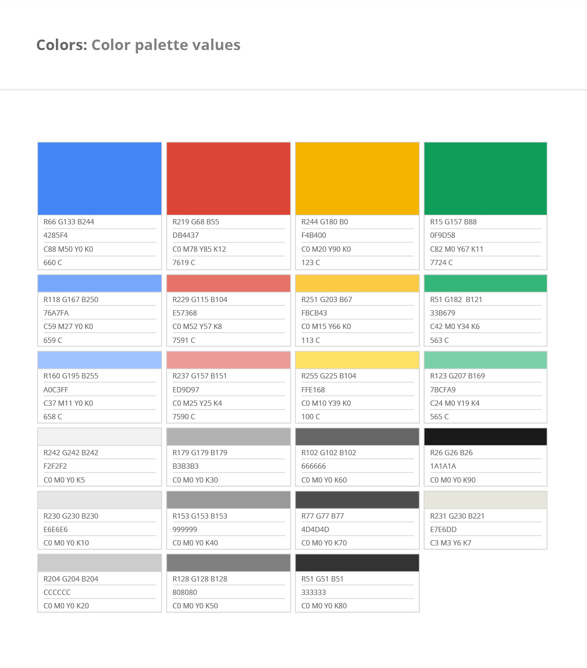Select the red DB4437 color swatch

pos(228,179)
